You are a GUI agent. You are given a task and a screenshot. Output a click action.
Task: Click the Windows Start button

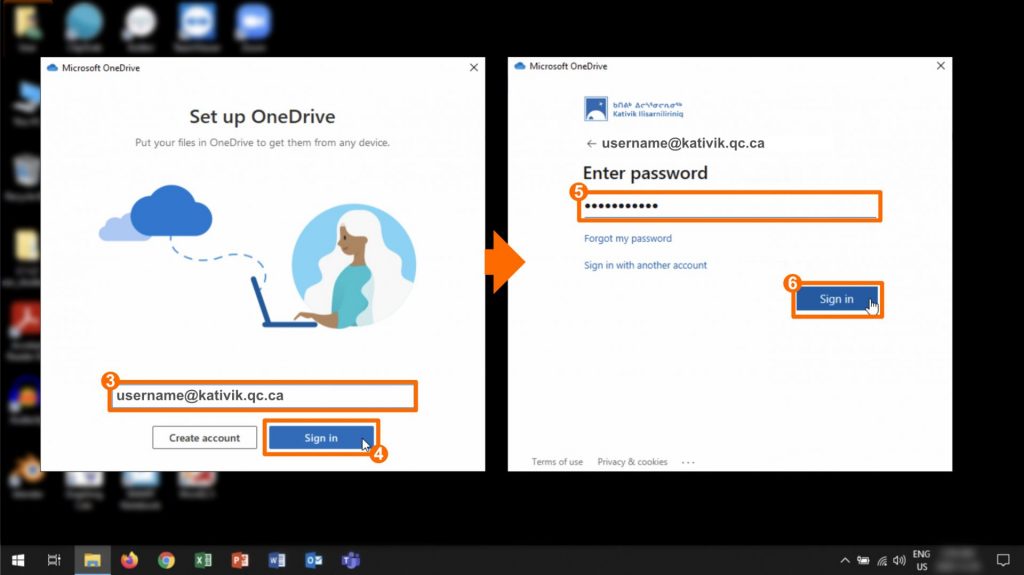(x=18, y=560)
